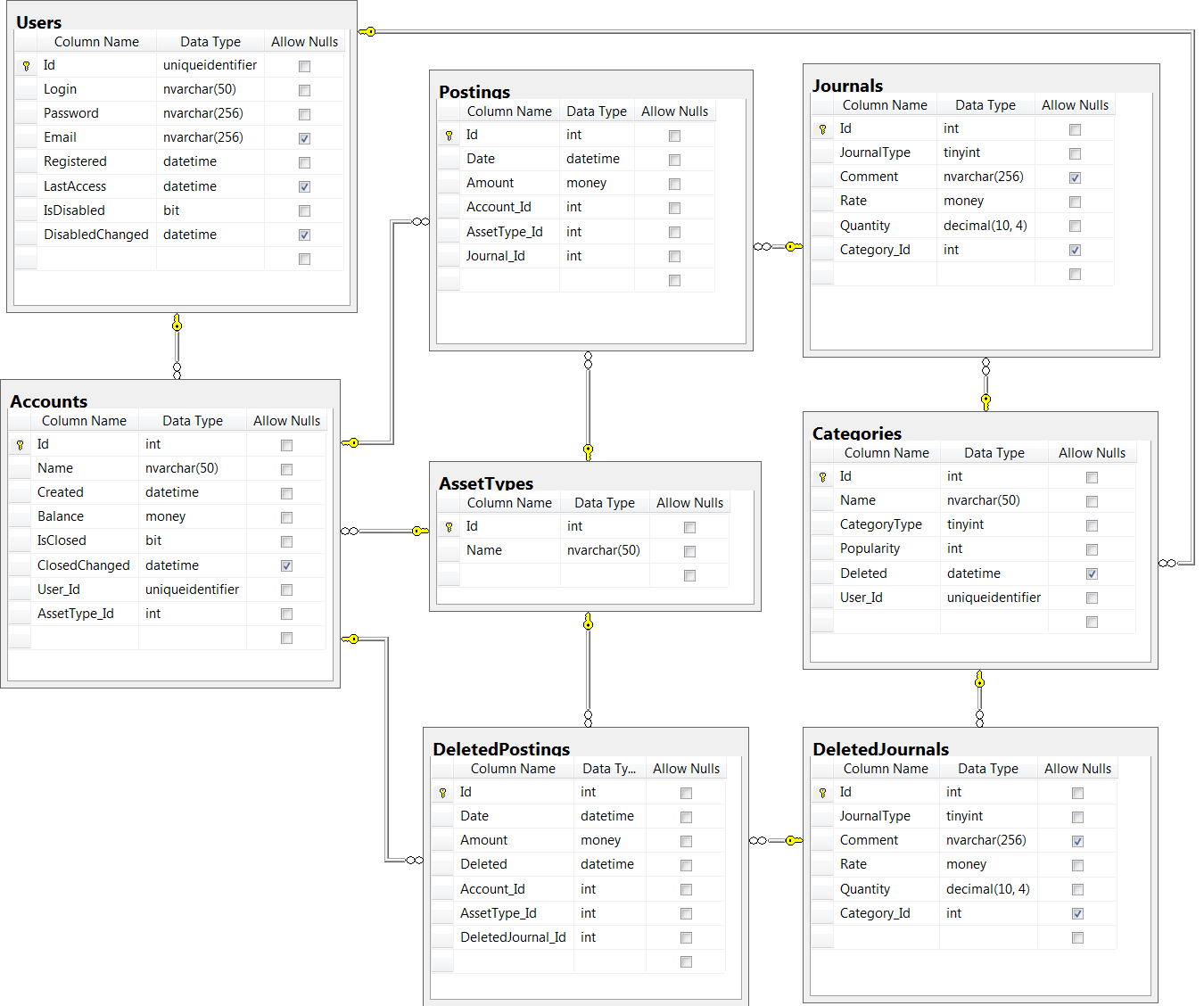Click primary key icon of DeletedPostings Id row
This screenshot has height=1006, width=1204.
click(442, 793)
